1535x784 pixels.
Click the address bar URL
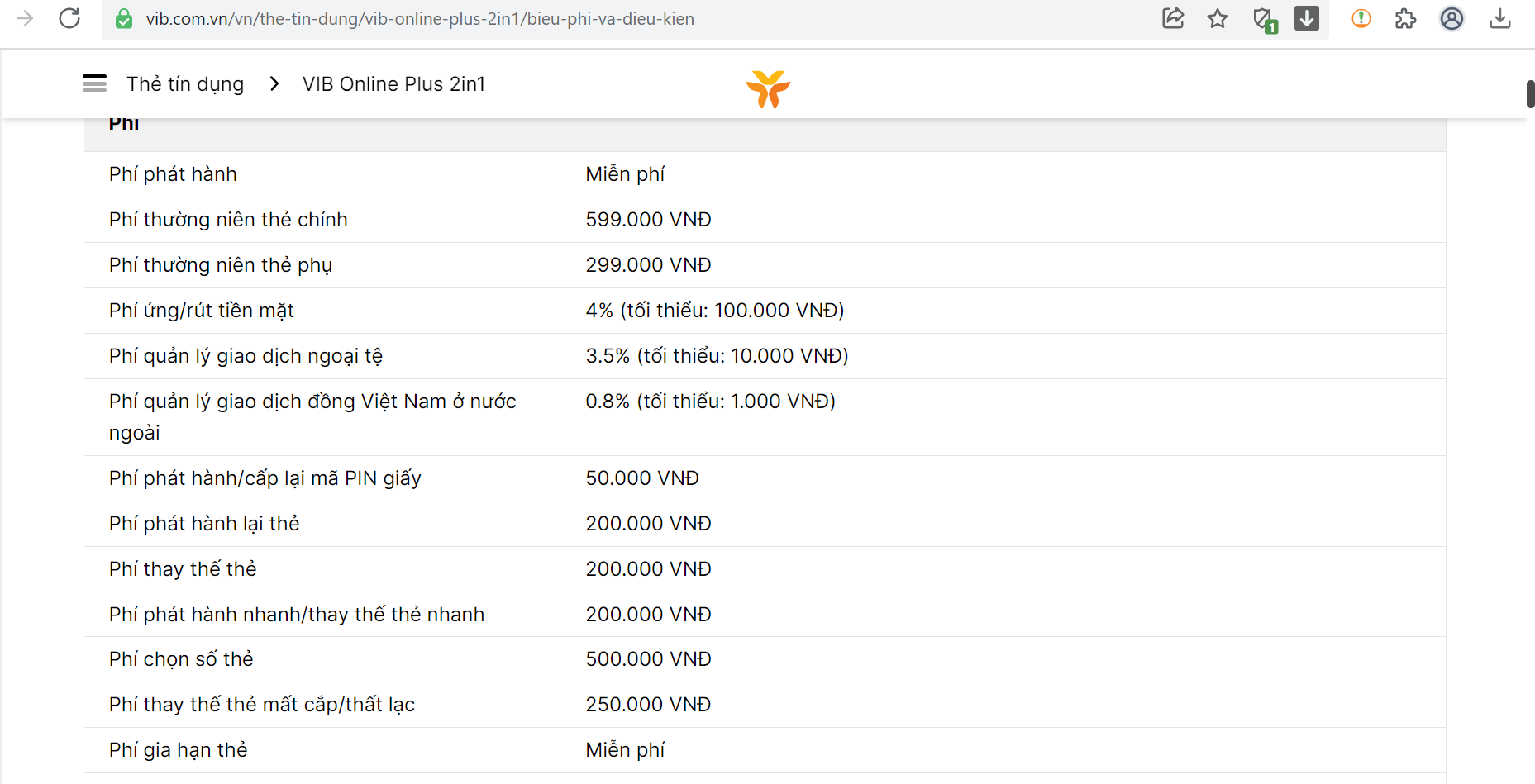420,19
